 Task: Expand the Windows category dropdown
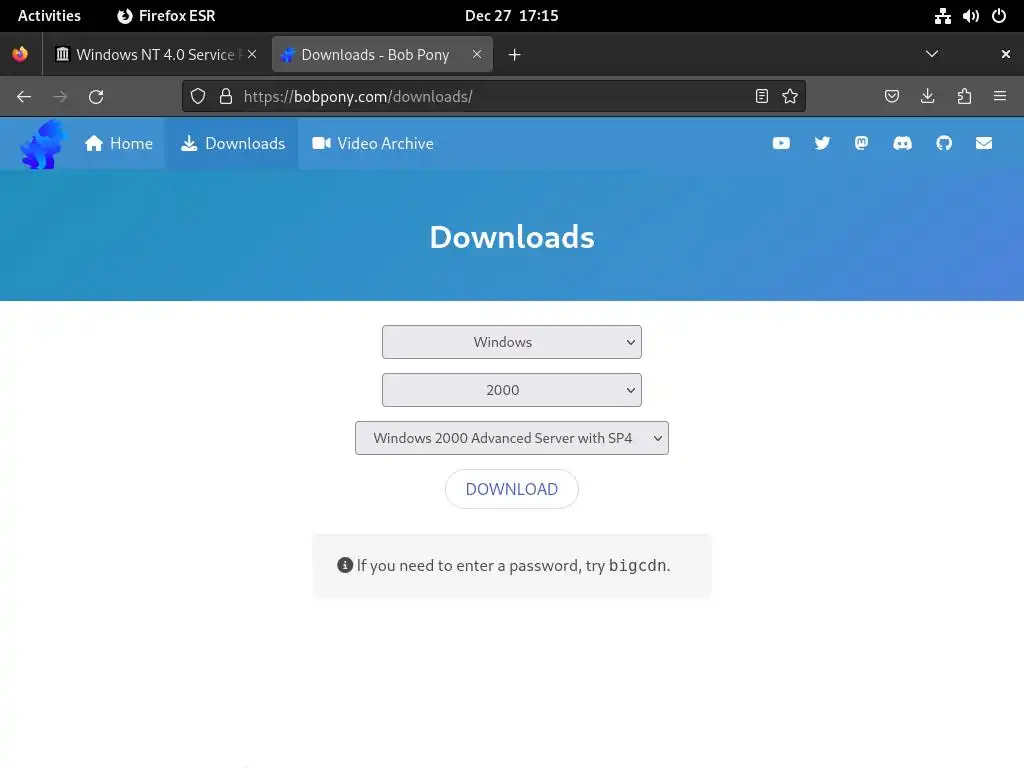[511, 342]
